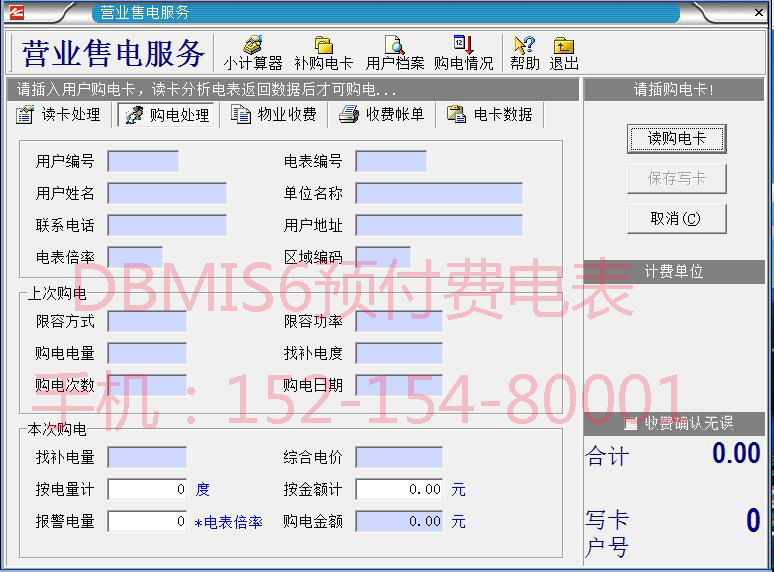The width and height of the screenshot is (774, 572).
Task: Click the app icon in title bar
Action: pyautogui.click(x=15, y=12)
